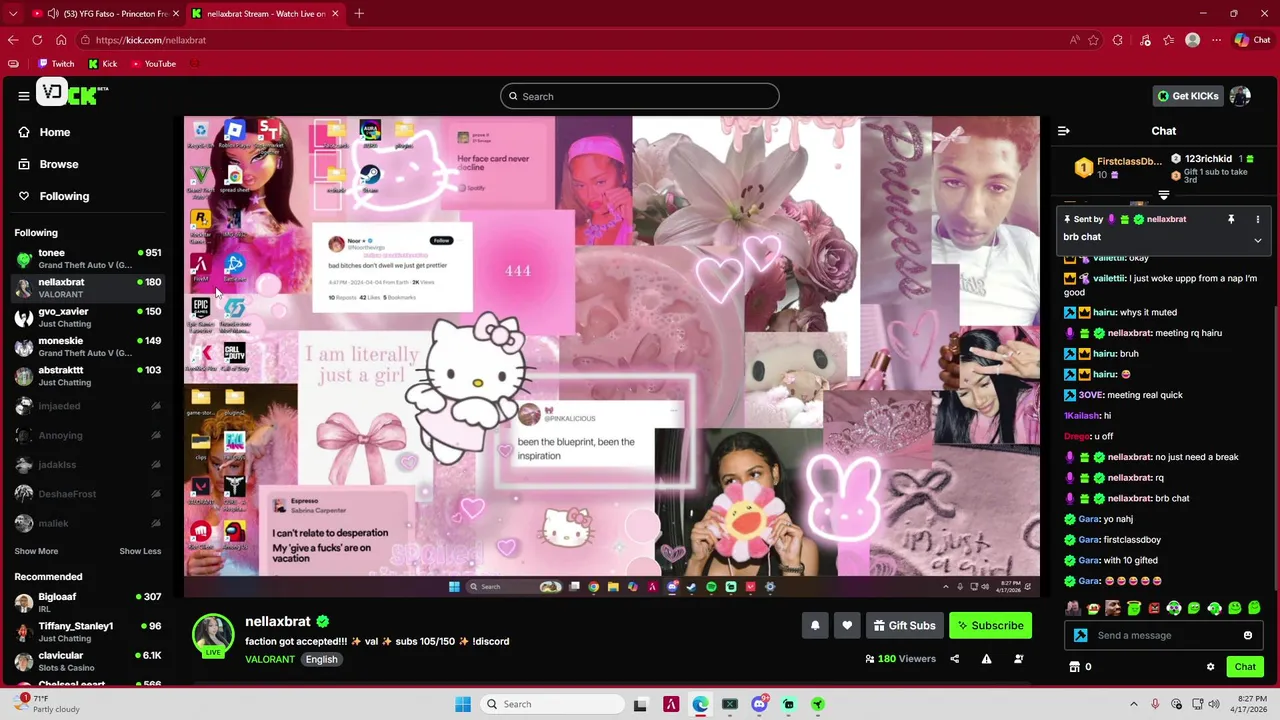Image resolution: width=1280 pixels, height=720 pixels.
Task: Click Show Less under Following
Action: 140,551
